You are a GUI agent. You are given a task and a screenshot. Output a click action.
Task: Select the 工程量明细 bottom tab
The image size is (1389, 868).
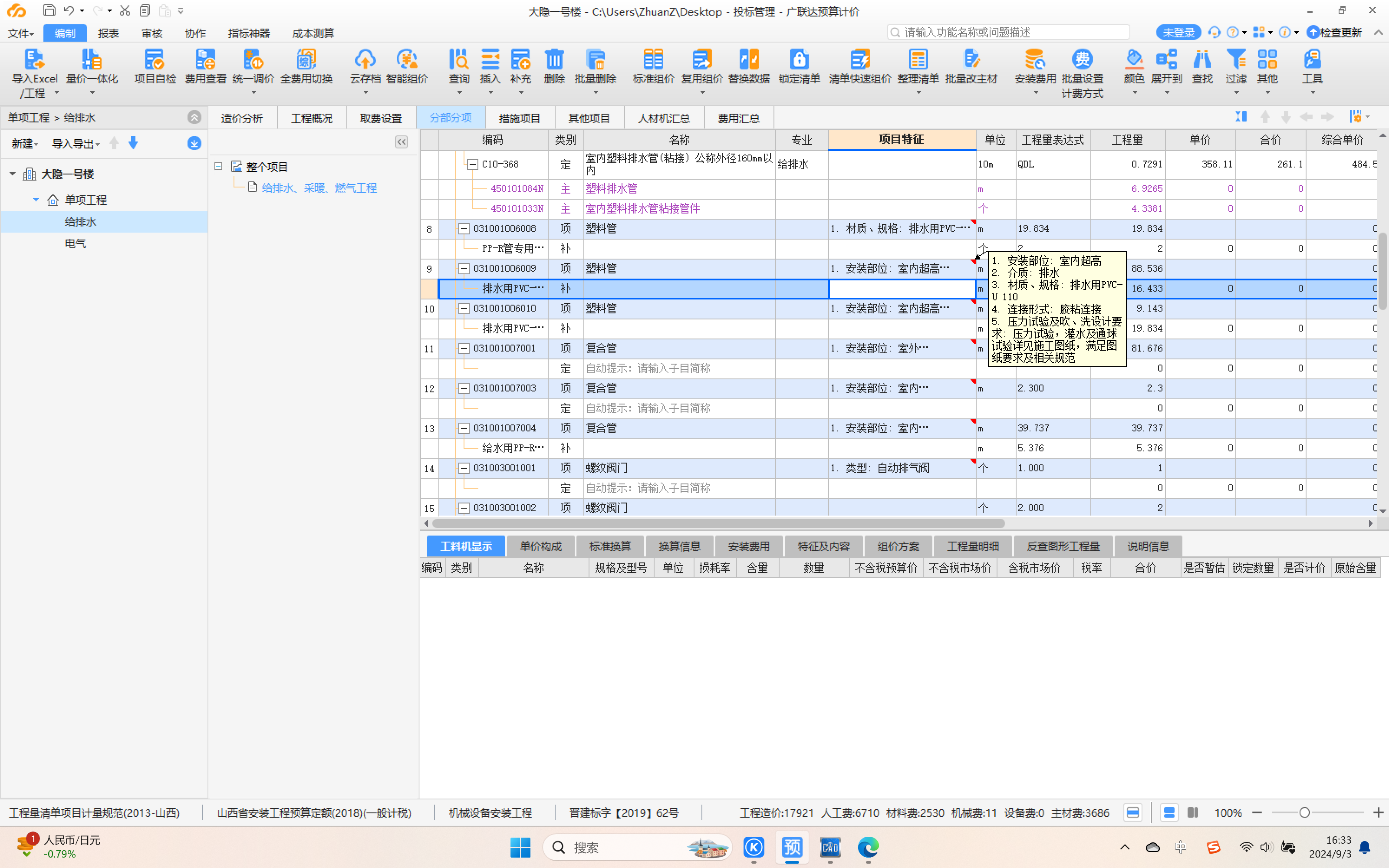[x=972, y=546]
